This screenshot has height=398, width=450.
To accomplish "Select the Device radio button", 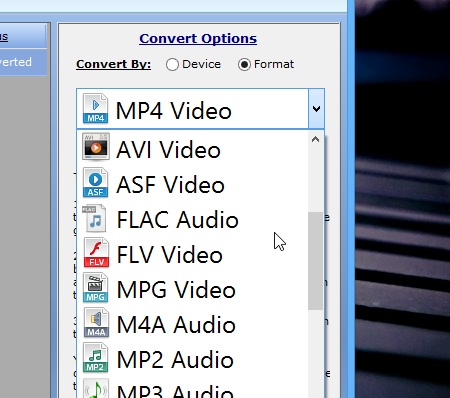I will 172,64.
